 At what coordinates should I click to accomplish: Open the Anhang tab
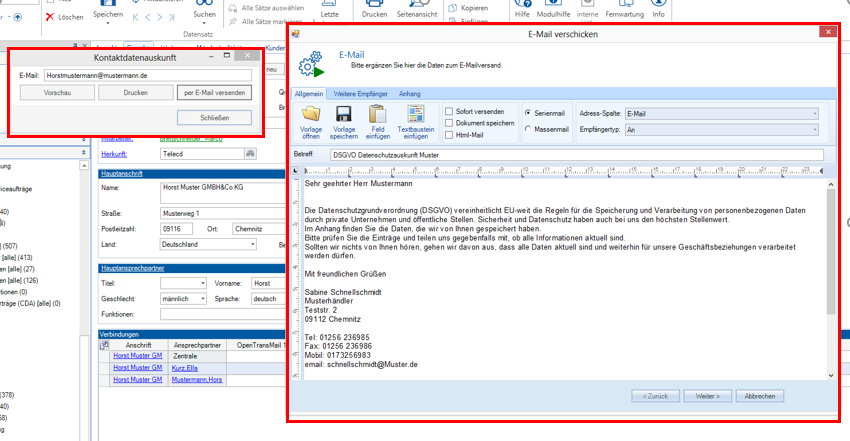point(410,93)
